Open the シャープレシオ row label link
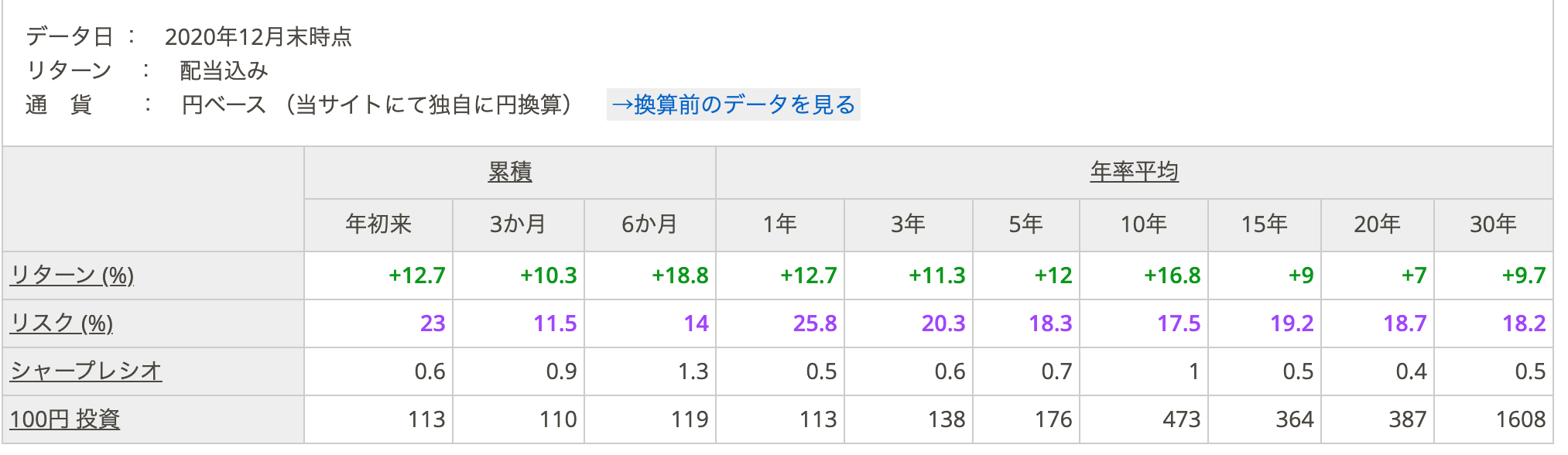The image size is (1568, 455). (x=86, y=371)
